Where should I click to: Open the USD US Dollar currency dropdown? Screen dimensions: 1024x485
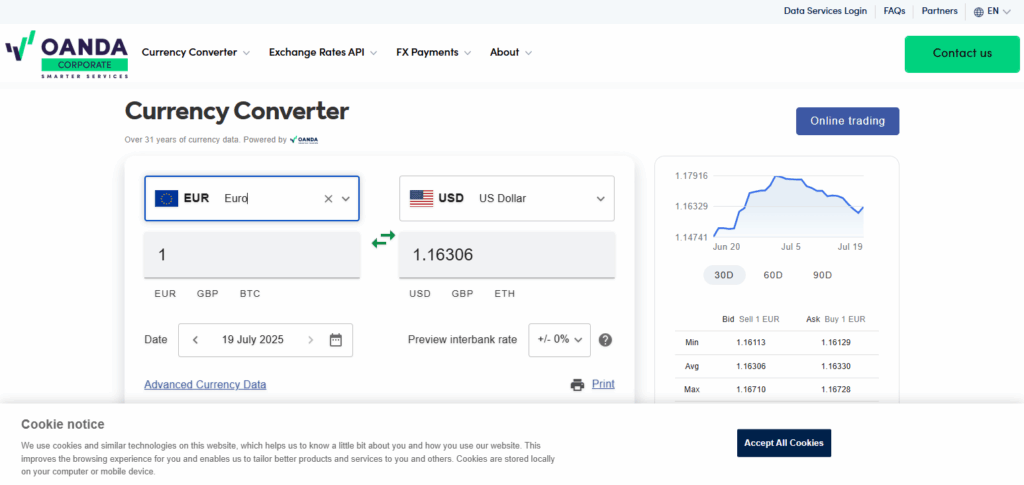tap(507, 198)
